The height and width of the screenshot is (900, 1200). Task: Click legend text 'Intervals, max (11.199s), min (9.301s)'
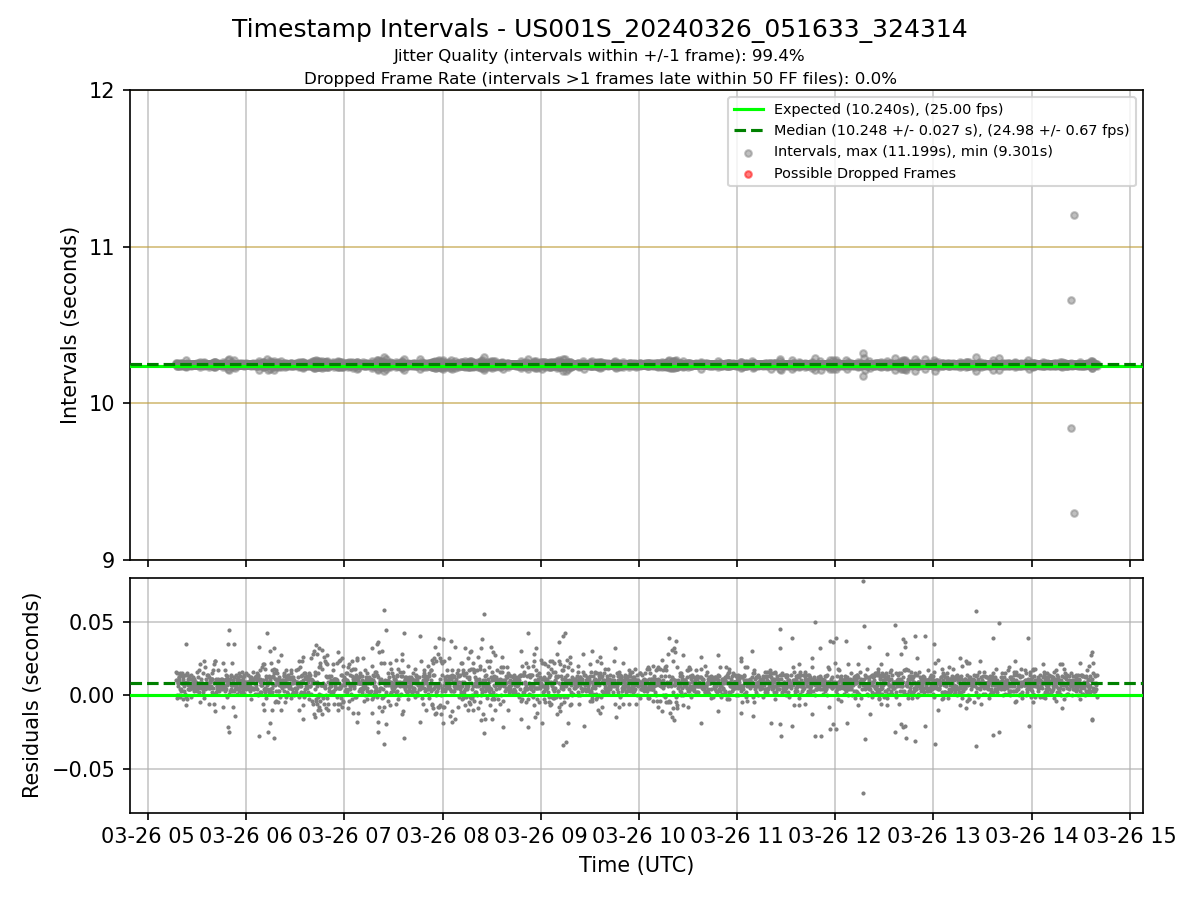[x=913, y=152]
